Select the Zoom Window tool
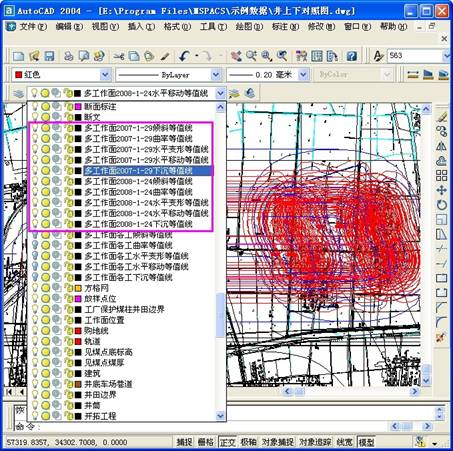Screen dimensions: 453x451 266,56
